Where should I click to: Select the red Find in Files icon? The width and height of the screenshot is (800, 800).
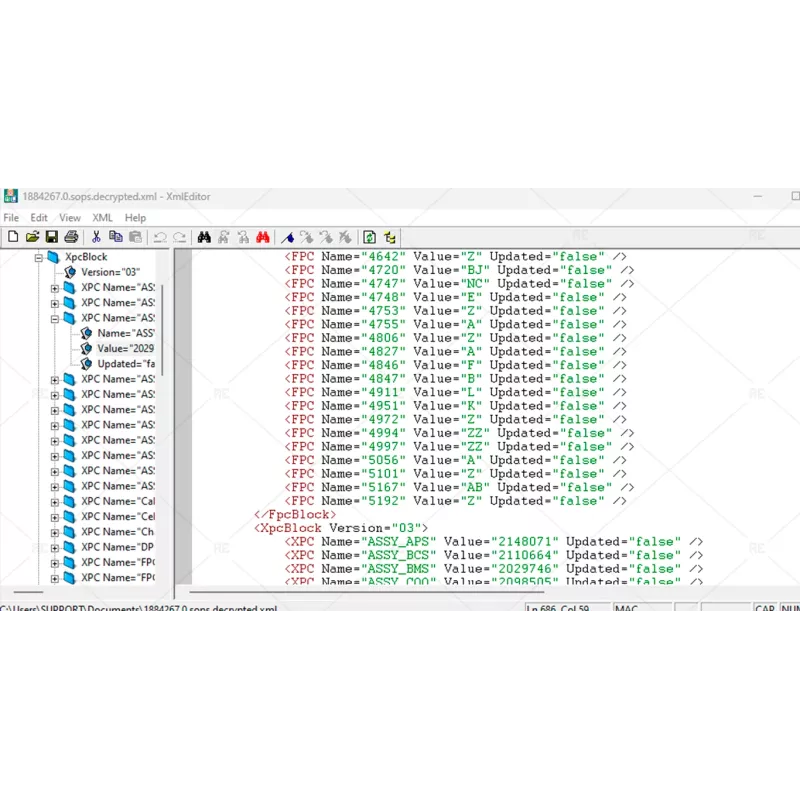262,236
